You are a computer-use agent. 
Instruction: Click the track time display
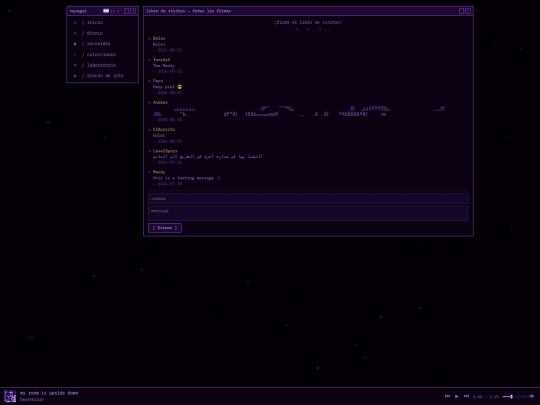[486, 397]
